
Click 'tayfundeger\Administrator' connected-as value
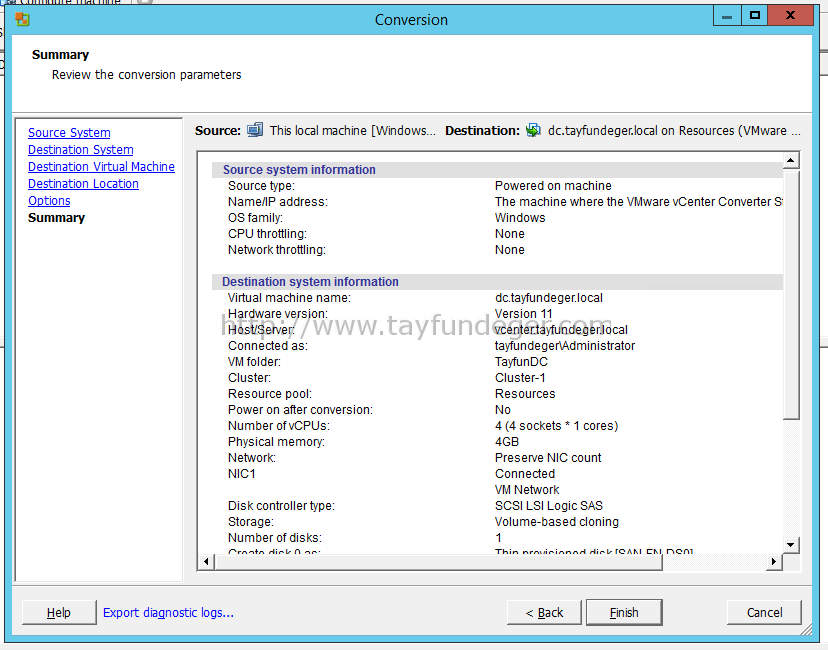565,346
